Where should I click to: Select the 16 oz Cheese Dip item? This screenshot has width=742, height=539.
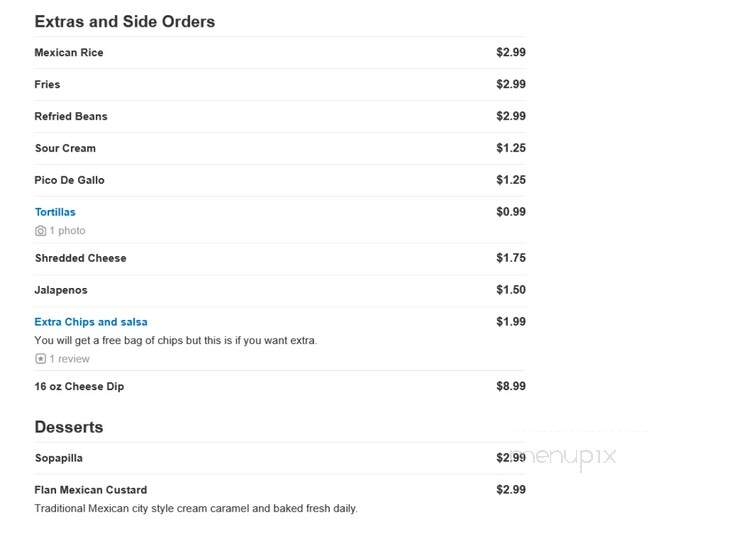[x=79, y=386]
